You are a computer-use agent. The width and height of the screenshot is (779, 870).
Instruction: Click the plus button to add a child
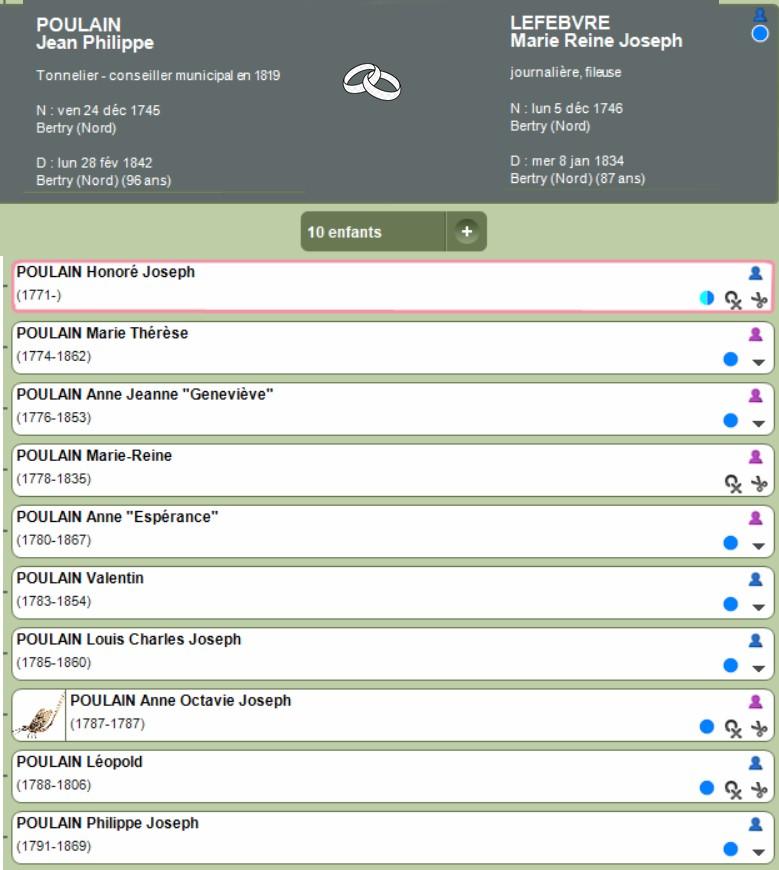(467, 231)
